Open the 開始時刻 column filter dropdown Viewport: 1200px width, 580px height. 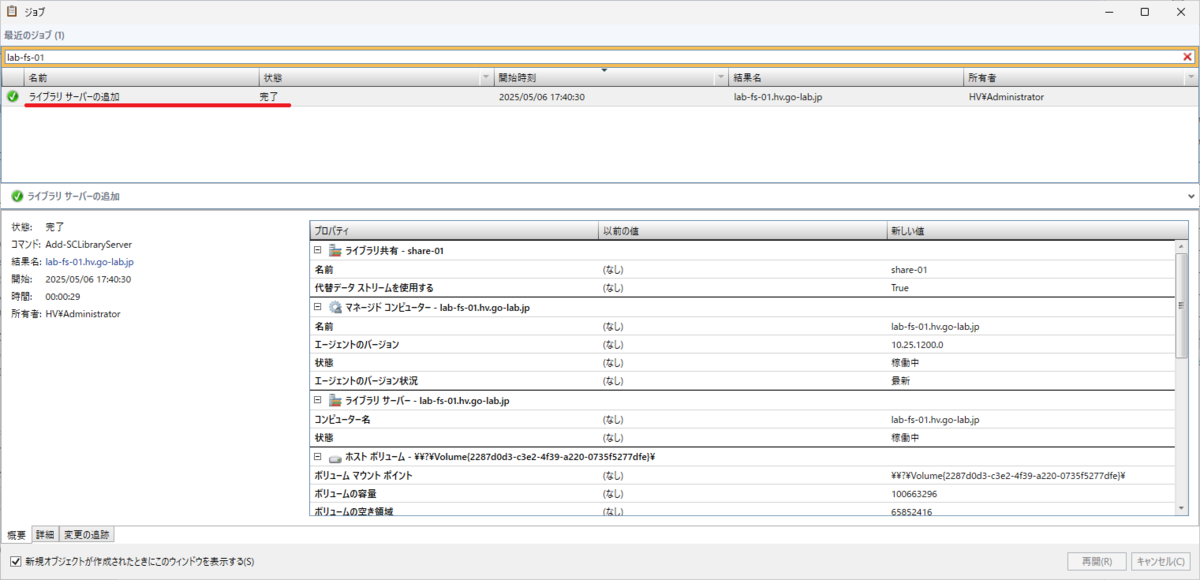720,77
